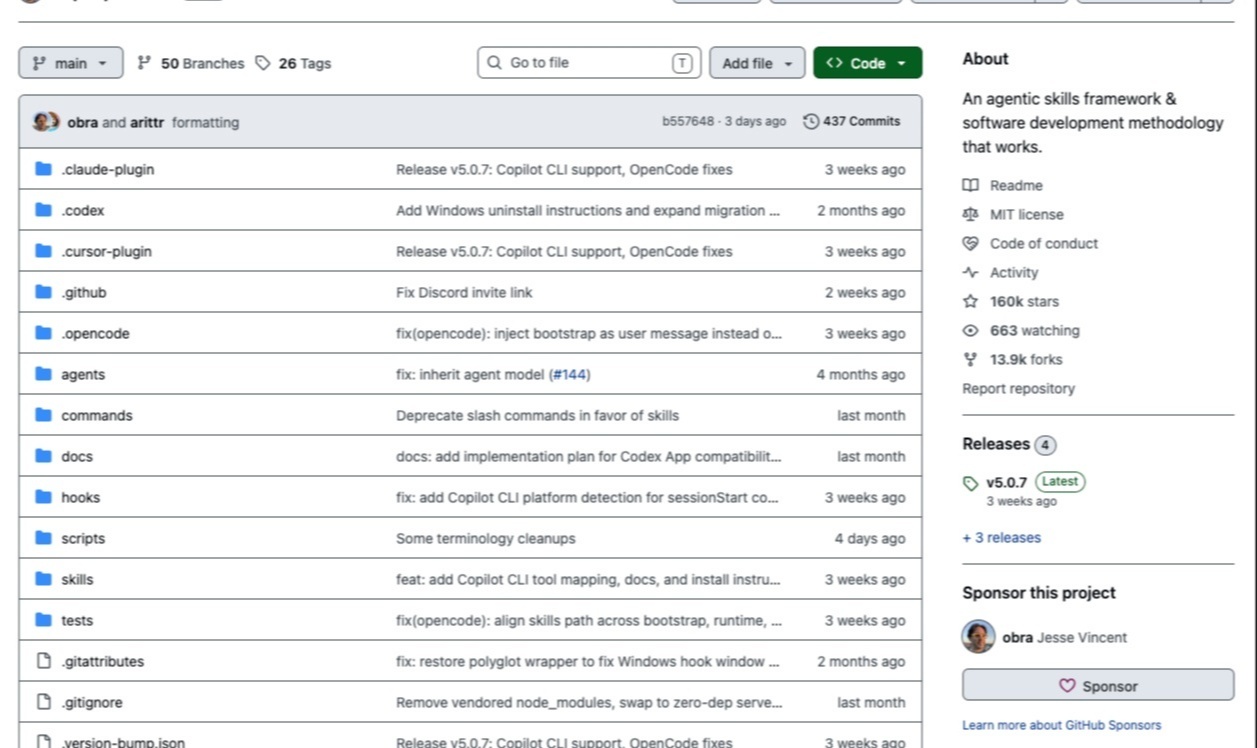1257x748 pixels.
Task: Click the Sponsor button
Action: pyautogui.click(x=1098, y=686)
